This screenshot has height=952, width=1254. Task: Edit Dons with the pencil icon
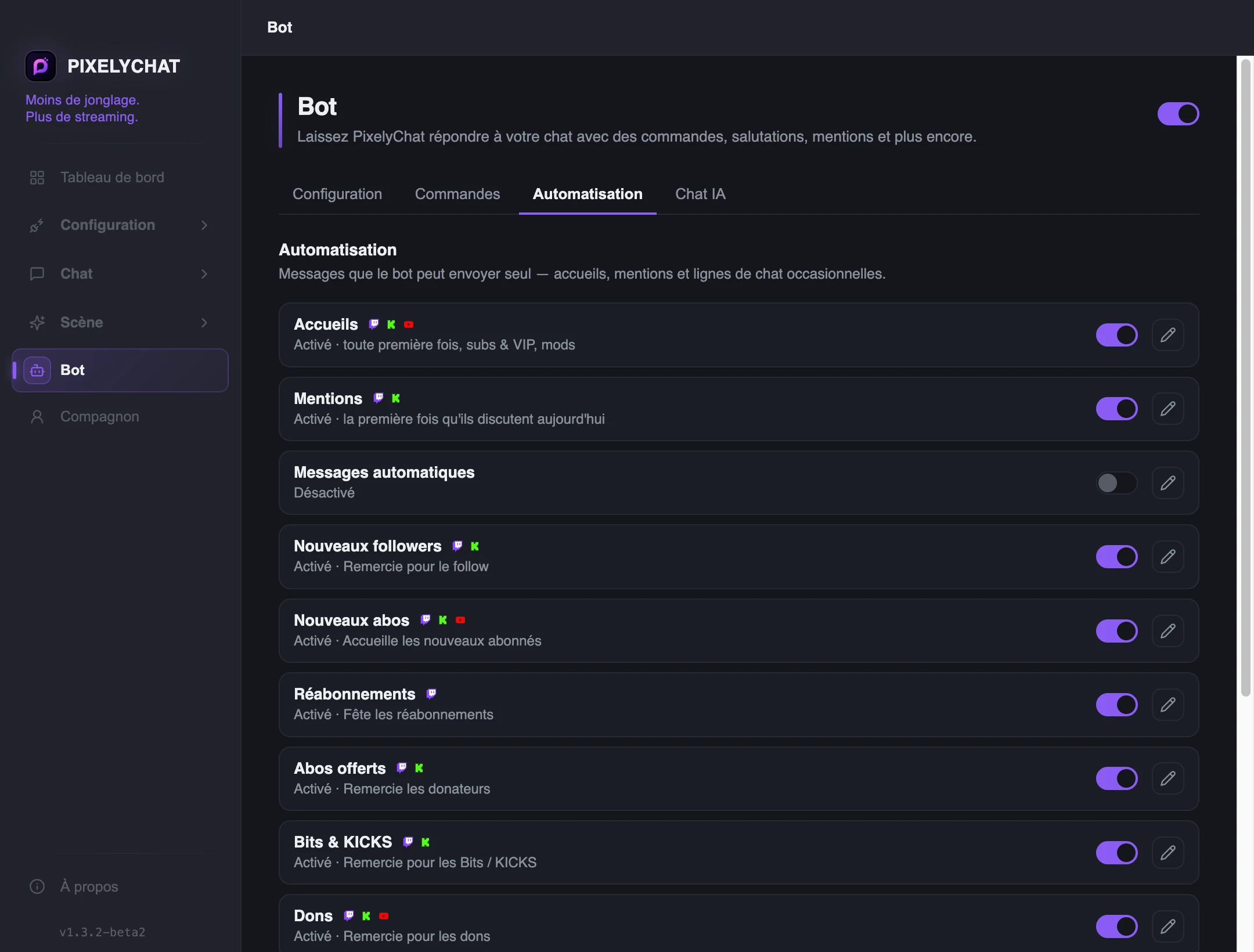click(x=1168, y=926)
